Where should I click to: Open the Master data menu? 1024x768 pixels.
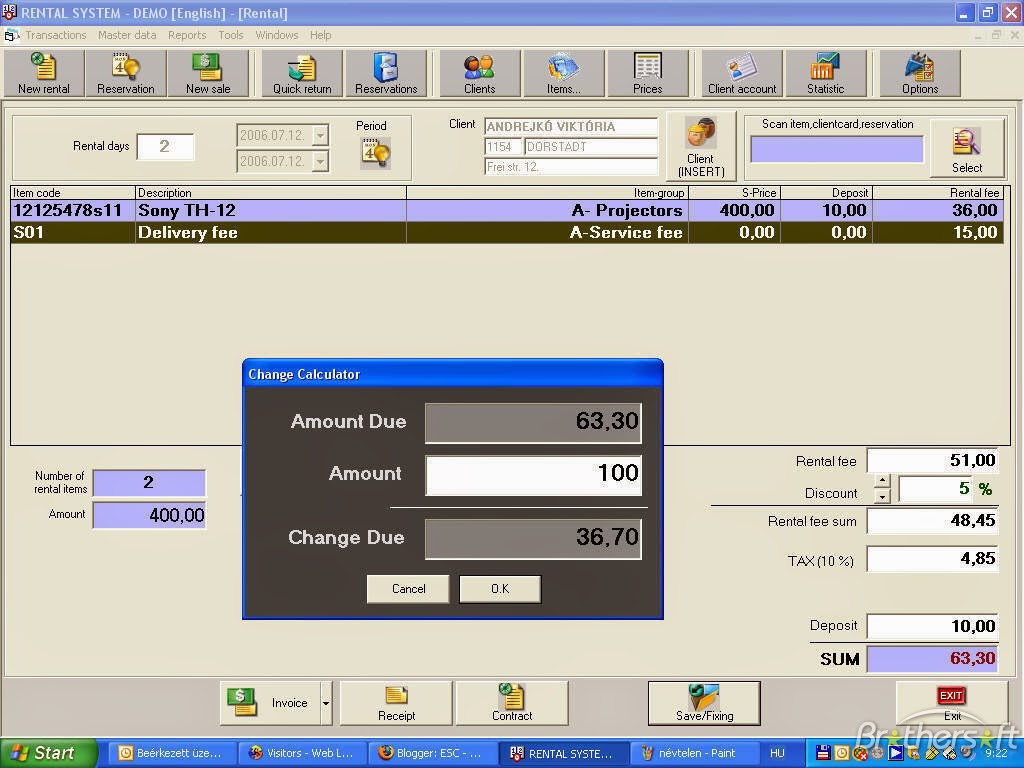click(x=127, y=35)
